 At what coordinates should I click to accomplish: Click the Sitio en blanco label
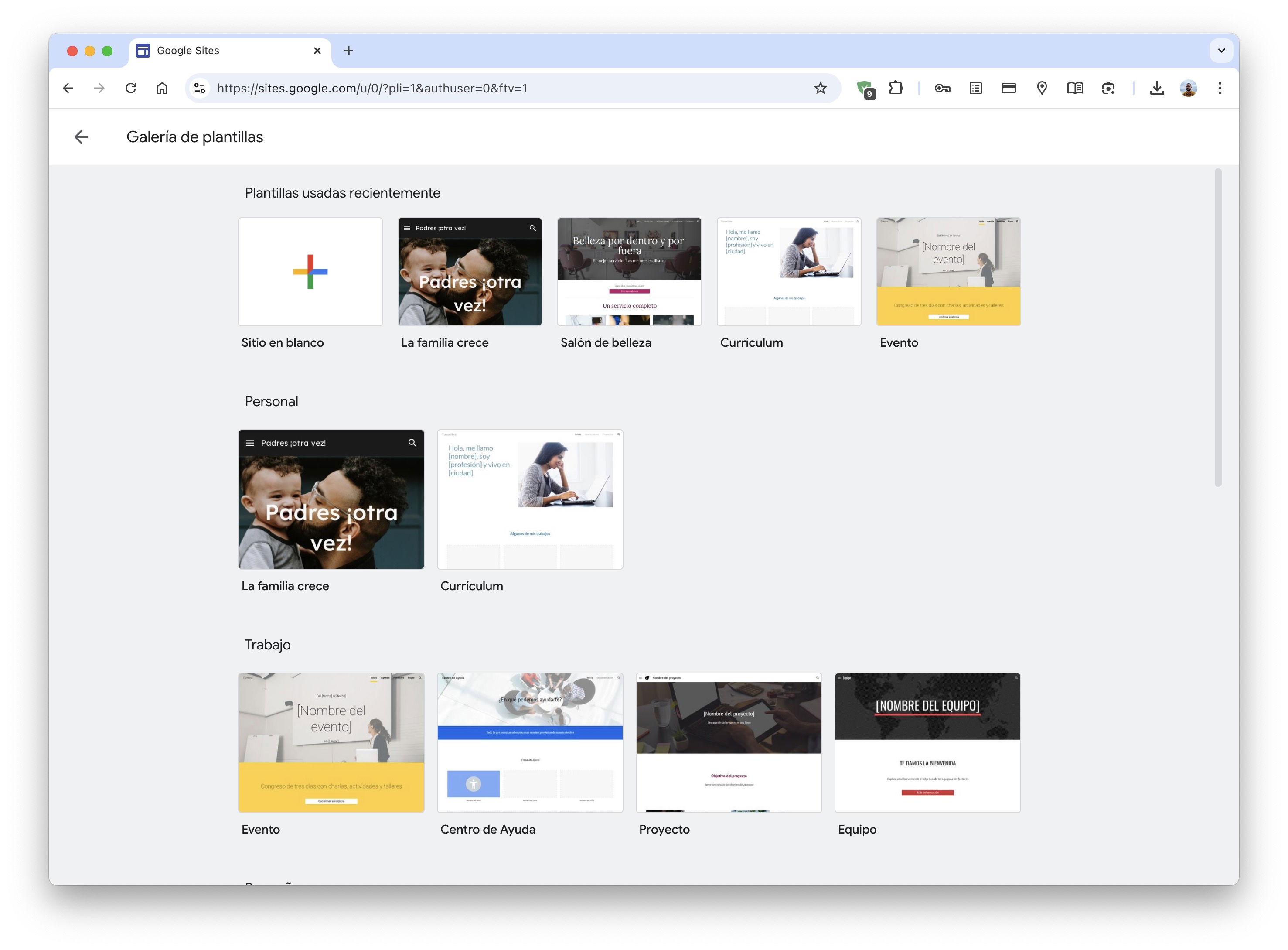pyautogui.click(x=283, y=343)
